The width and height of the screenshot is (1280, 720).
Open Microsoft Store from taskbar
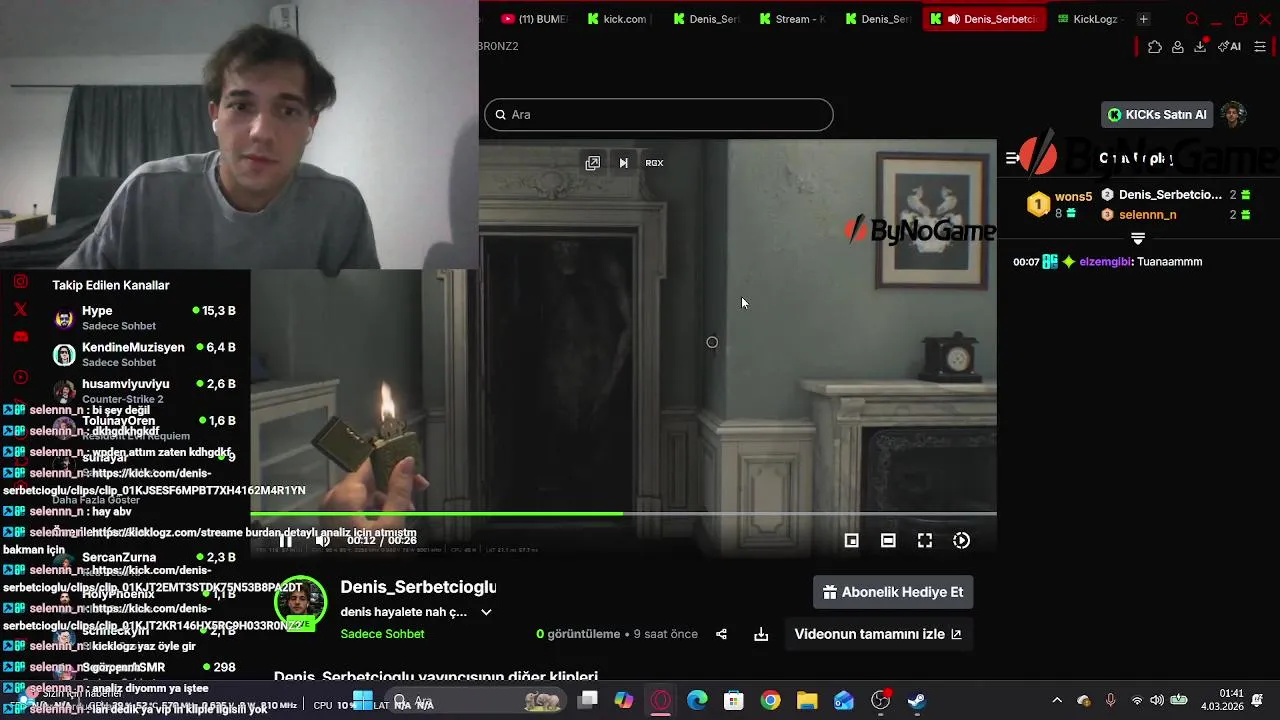734,701
